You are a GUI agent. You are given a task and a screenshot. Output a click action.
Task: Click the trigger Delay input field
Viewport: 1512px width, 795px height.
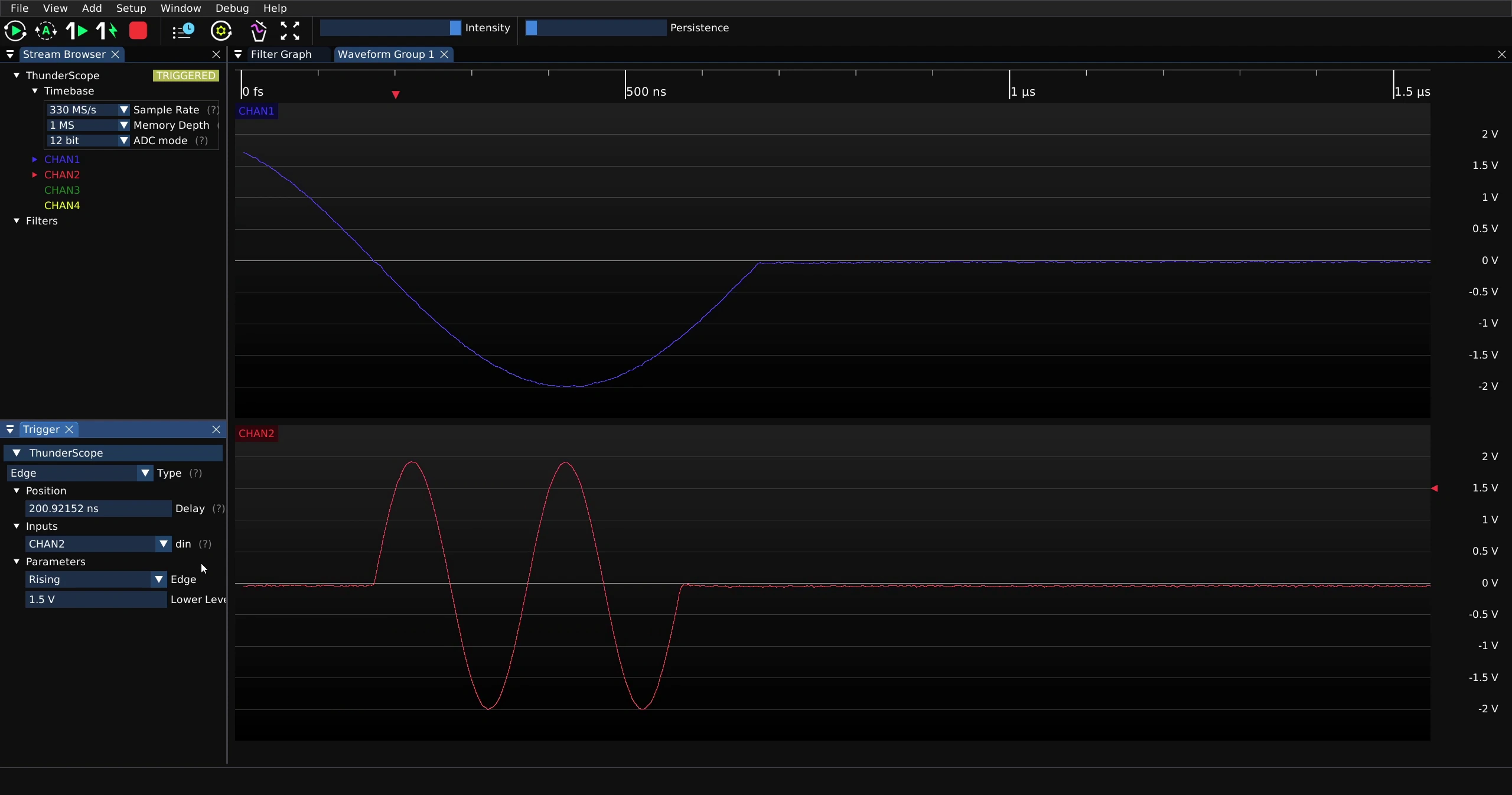coord(98,509)
